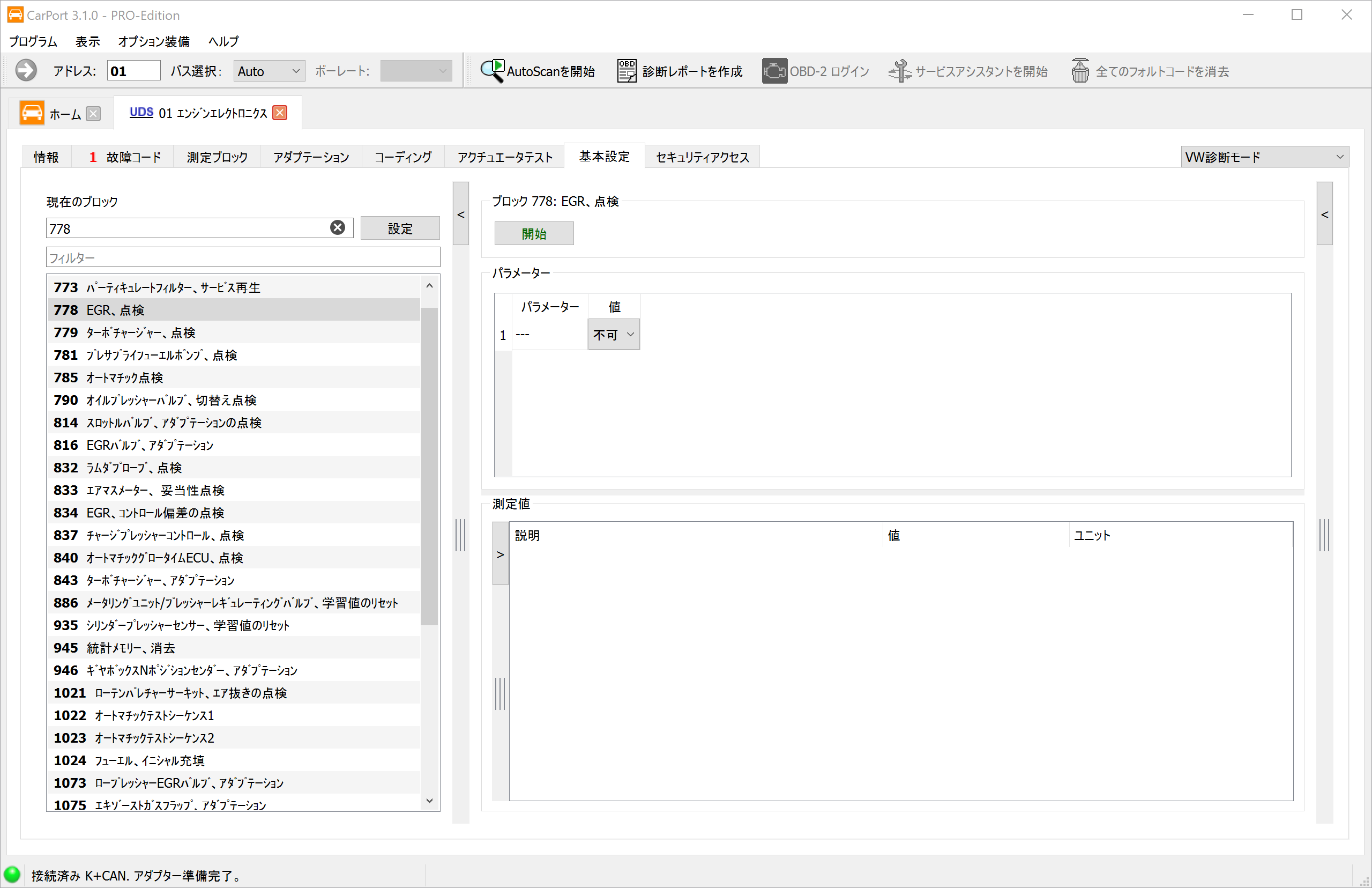Launch service assistant wrench icon
This screenshot has width=1372, height=888.
point(899,70)
